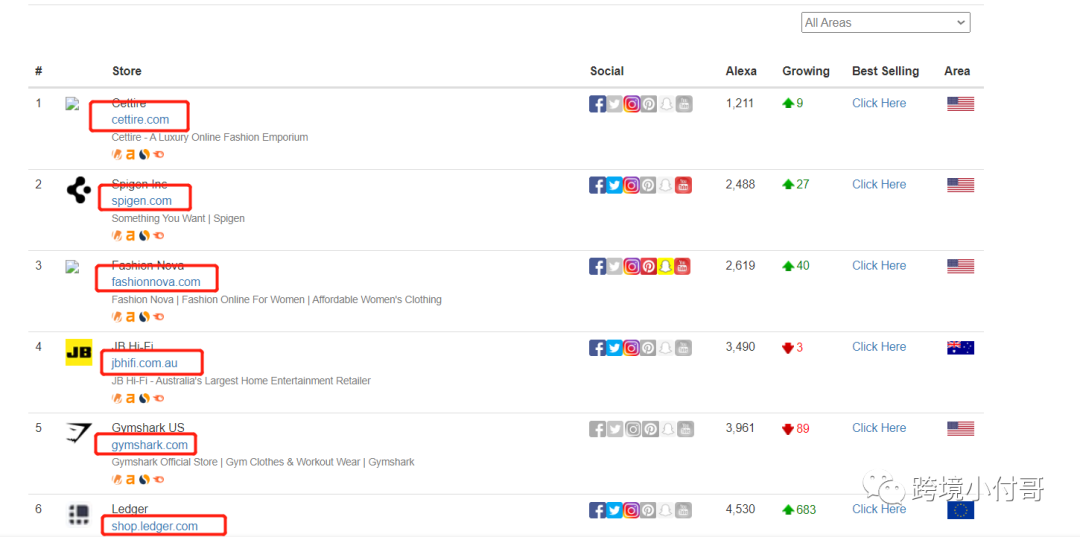
Task: Click the Alexa rank 2,488
Action: tap(740, 185)
